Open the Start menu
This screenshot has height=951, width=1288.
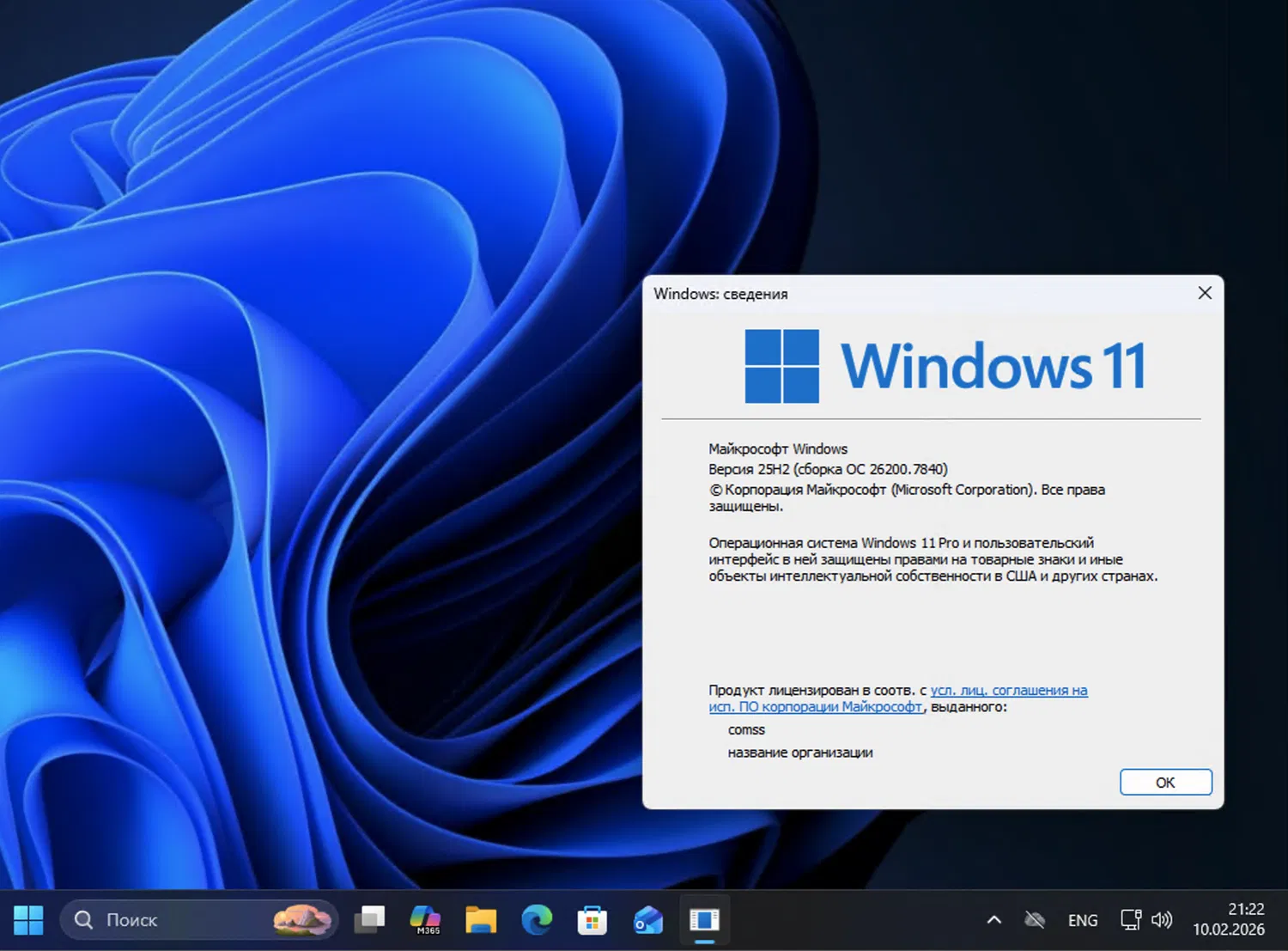coord(28,920)
